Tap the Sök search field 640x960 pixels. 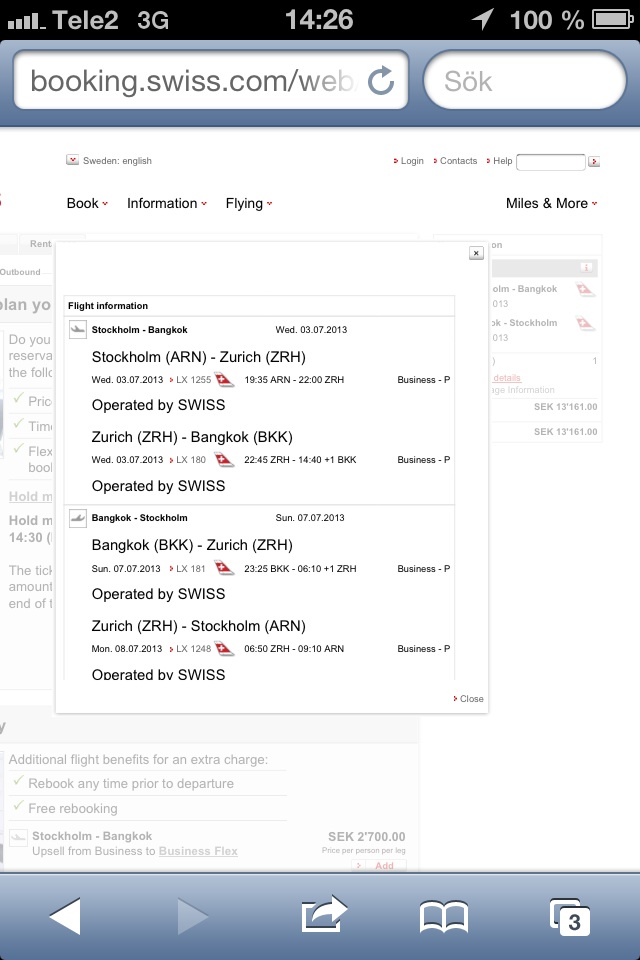[x=525, y=80]
